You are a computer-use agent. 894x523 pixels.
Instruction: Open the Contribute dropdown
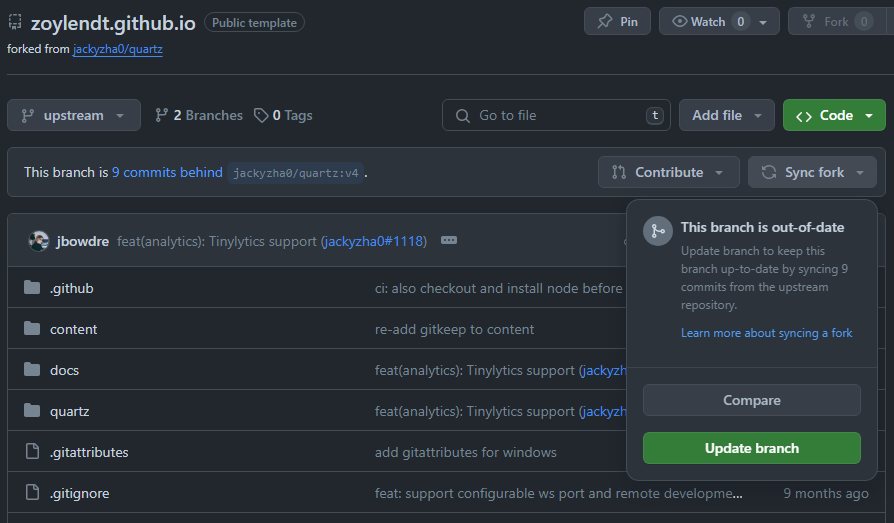click(668, 172)
